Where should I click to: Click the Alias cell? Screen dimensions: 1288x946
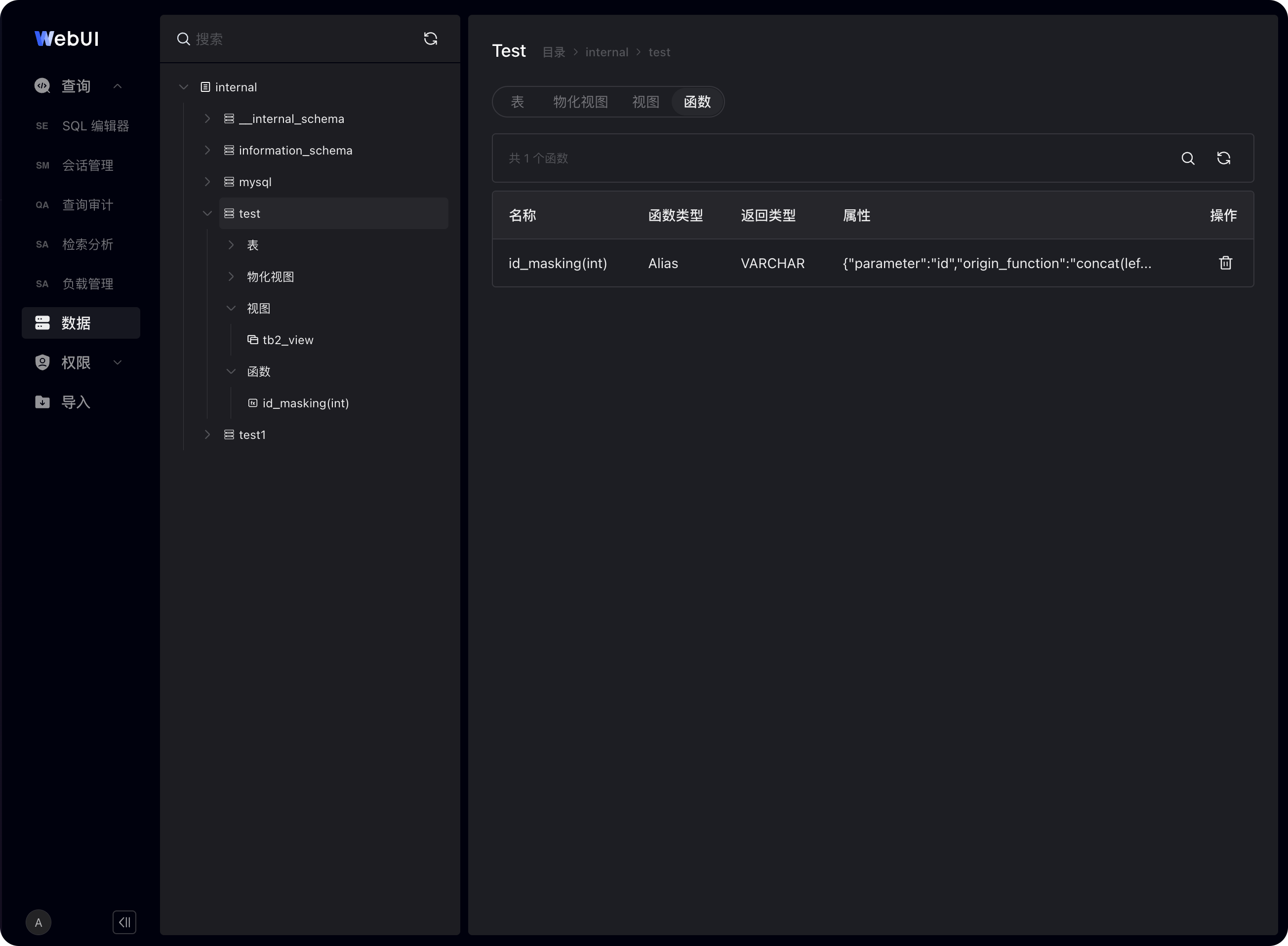(x=663, y=264)
